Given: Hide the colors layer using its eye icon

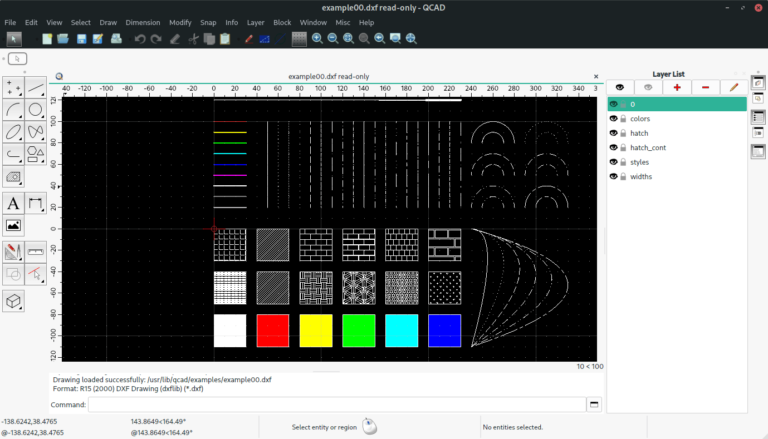Looking at the screenshot, I should (613, 119).
